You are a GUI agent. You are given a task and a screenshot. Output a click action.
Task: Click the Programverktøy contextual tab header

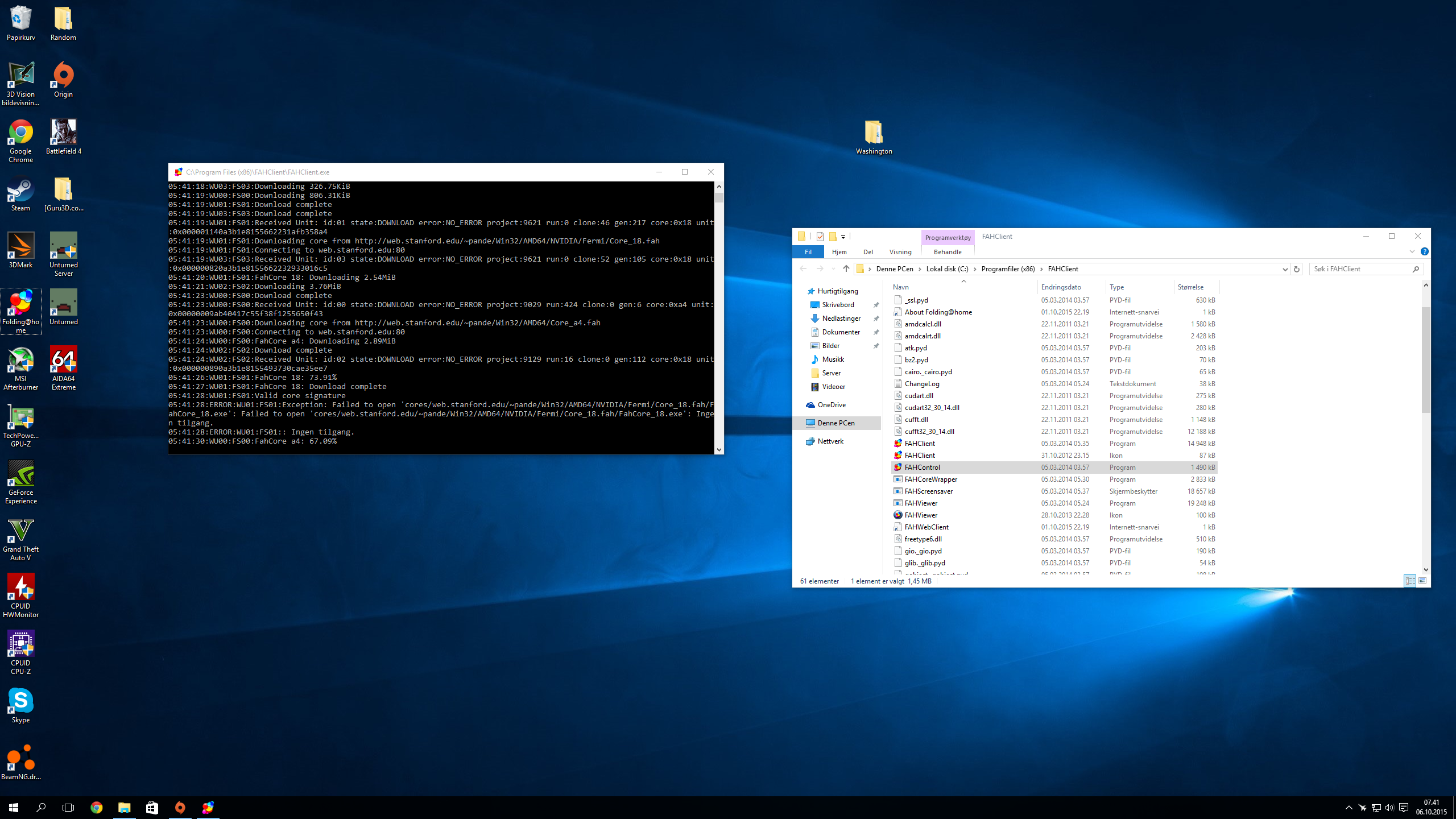948,237
